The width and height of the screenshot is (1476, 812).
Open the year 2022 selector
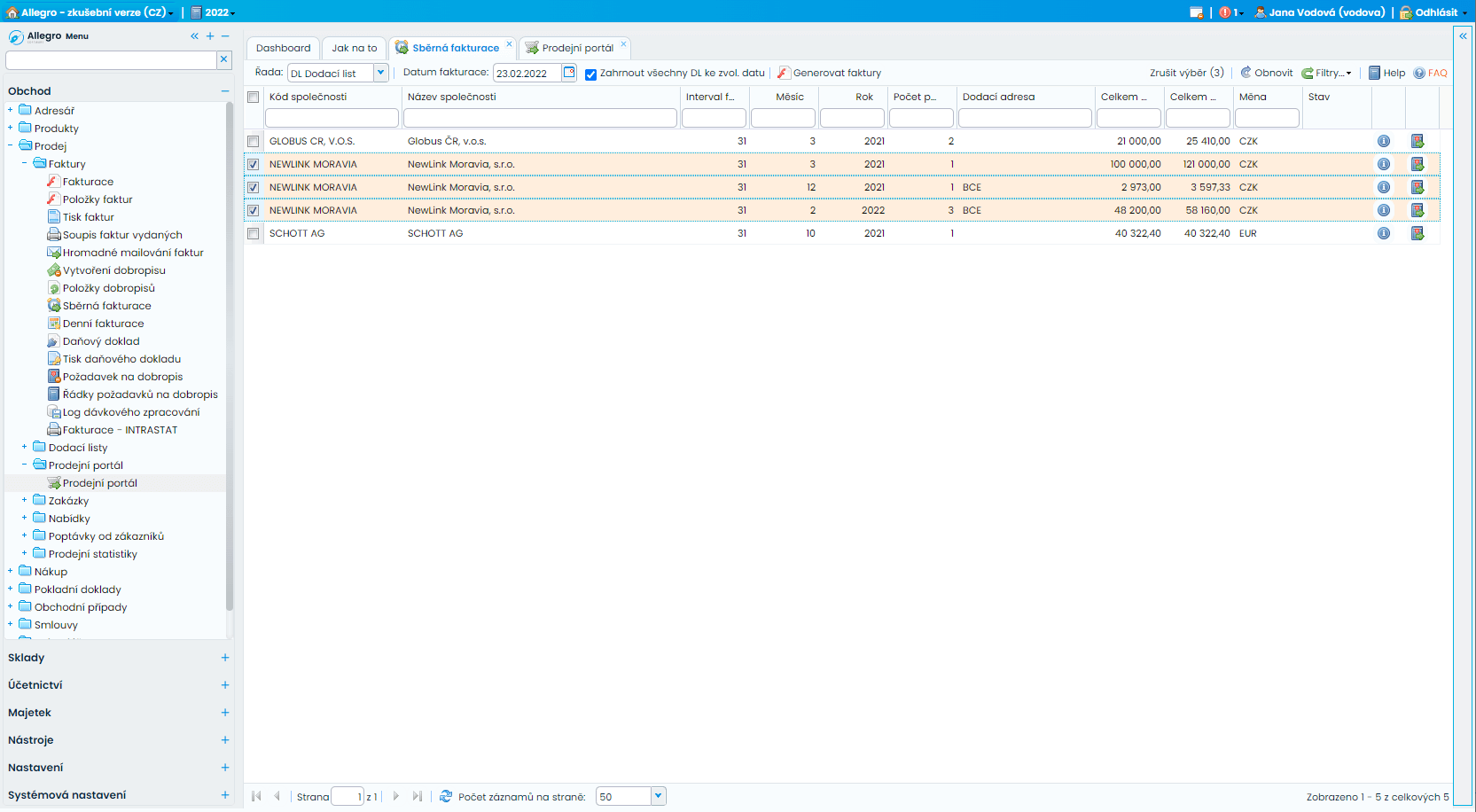pyautogui.click(x=214, y=12)
